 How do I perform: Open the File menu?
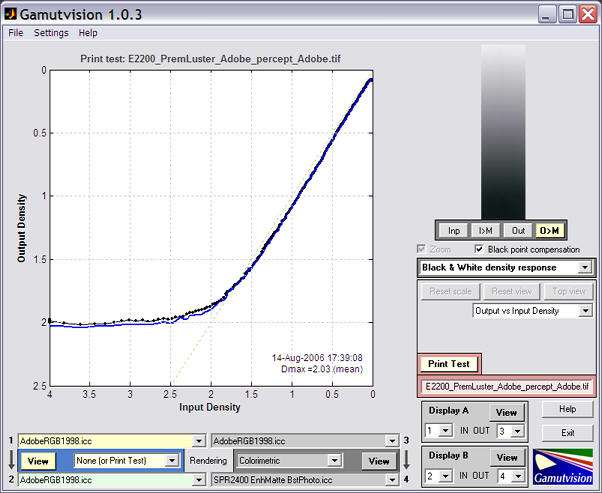pyautogui.click(x=16, y=33)
